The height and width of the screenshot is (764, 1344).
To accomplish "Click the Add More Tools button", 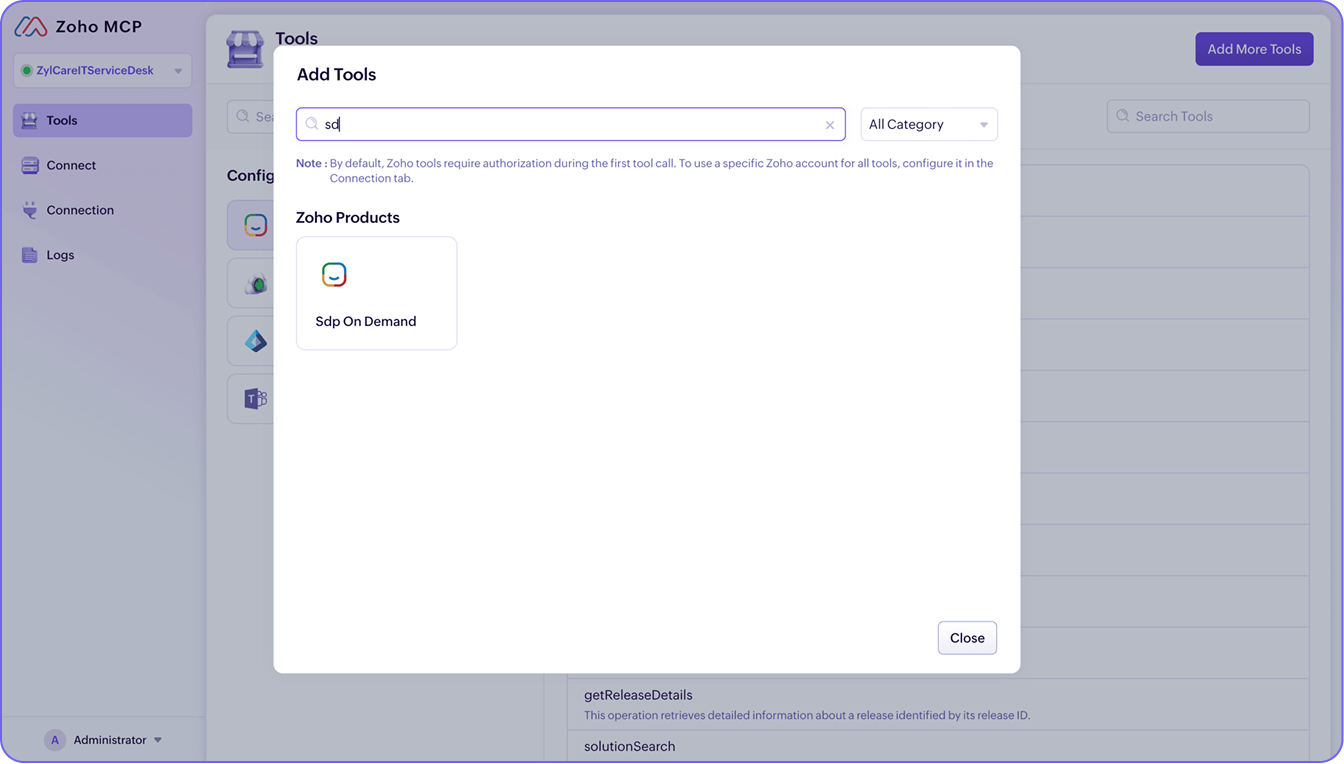I will point(1253,48).
